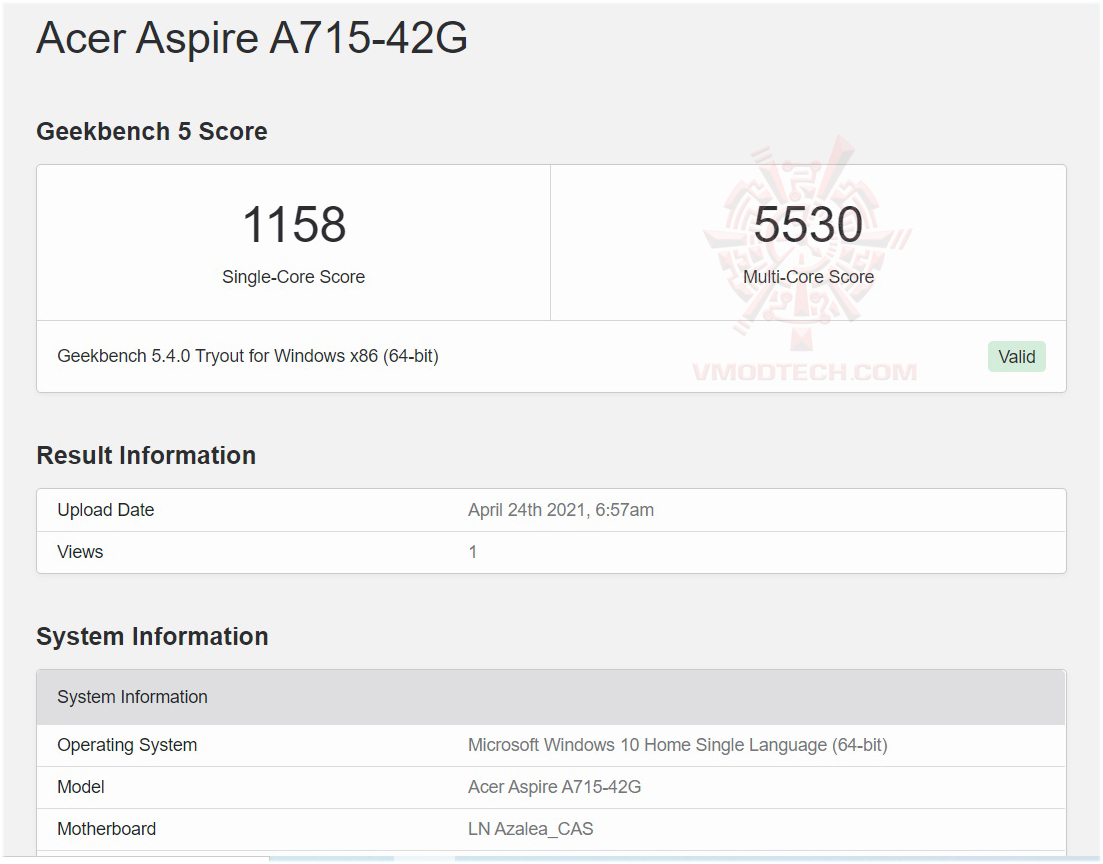The height and width of the screenshot is (864, 1103).
Task: Click the Acer Aspire A715-42G page title
Action: pyautogui.click(x=252, y=38)
